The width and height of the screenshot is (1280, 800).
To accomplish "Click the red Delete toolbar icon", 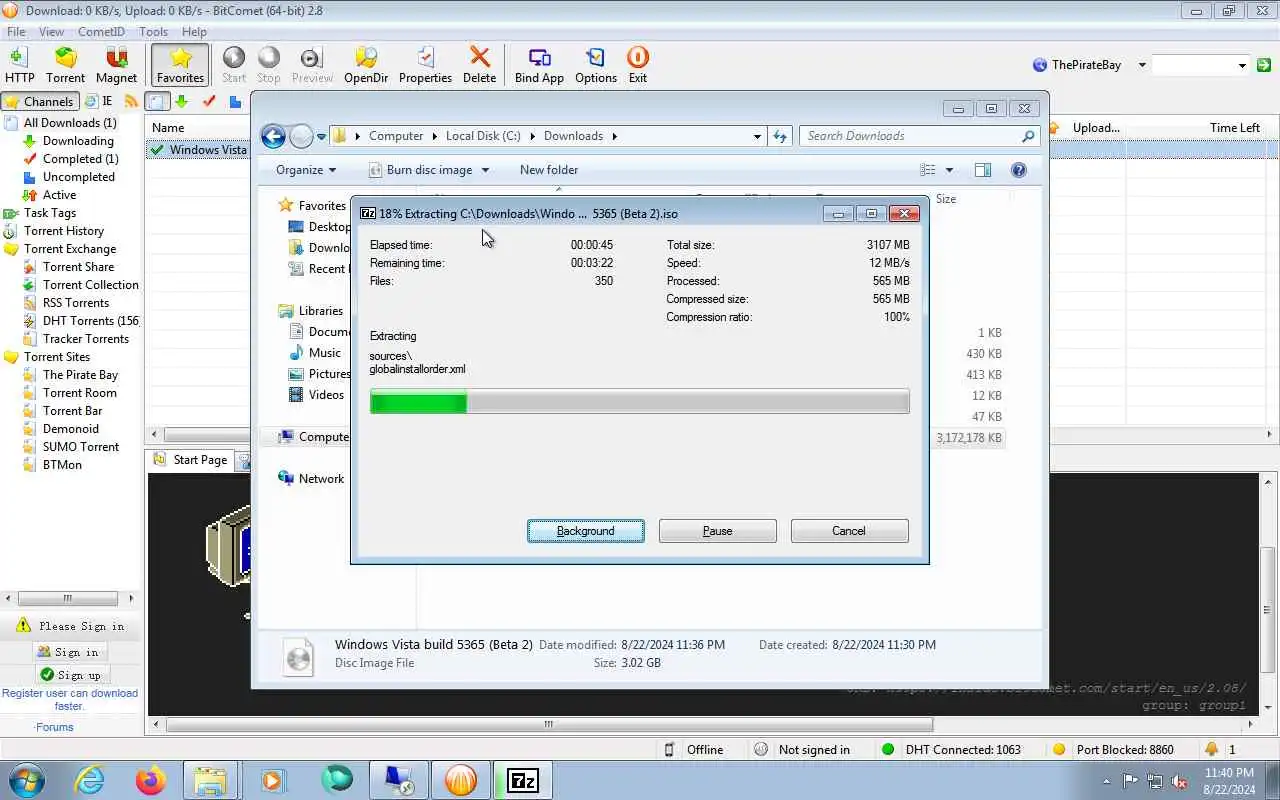I will tap(479, 65).
